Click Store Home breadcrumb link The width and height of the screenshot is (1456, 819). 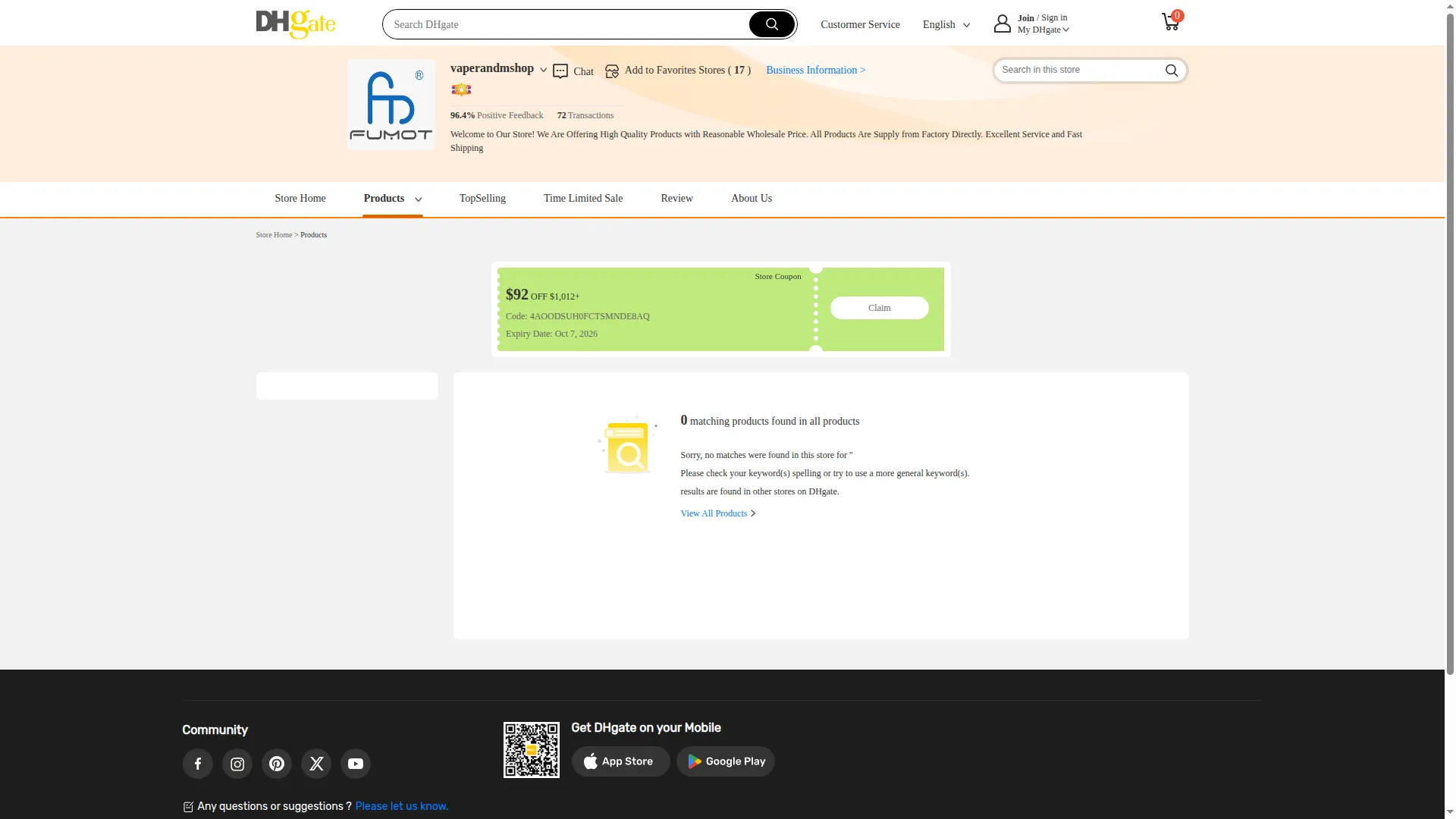coord(274,235)
